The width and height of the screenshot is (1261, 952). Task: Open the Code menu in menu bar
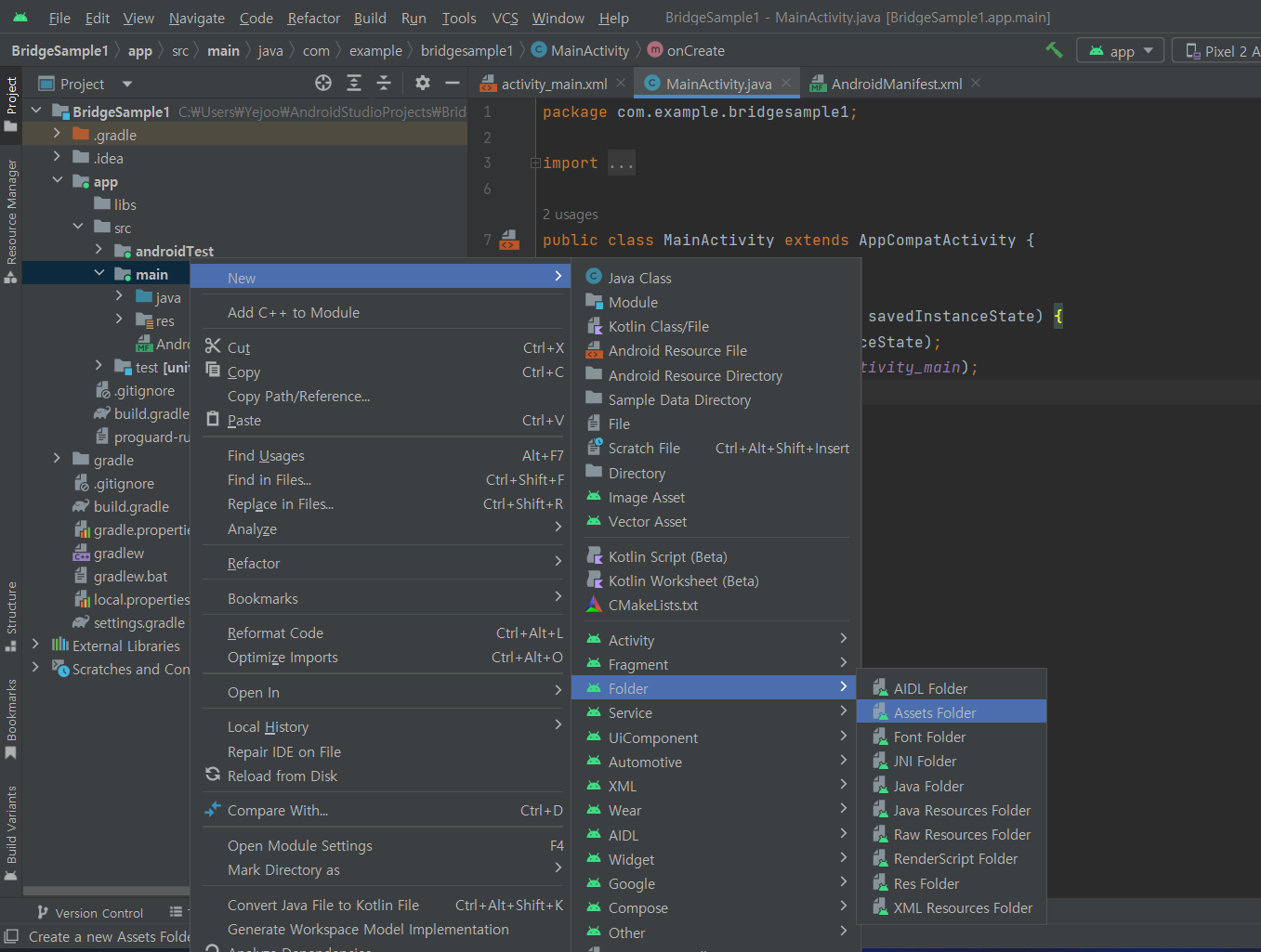(x=256, y=18)
